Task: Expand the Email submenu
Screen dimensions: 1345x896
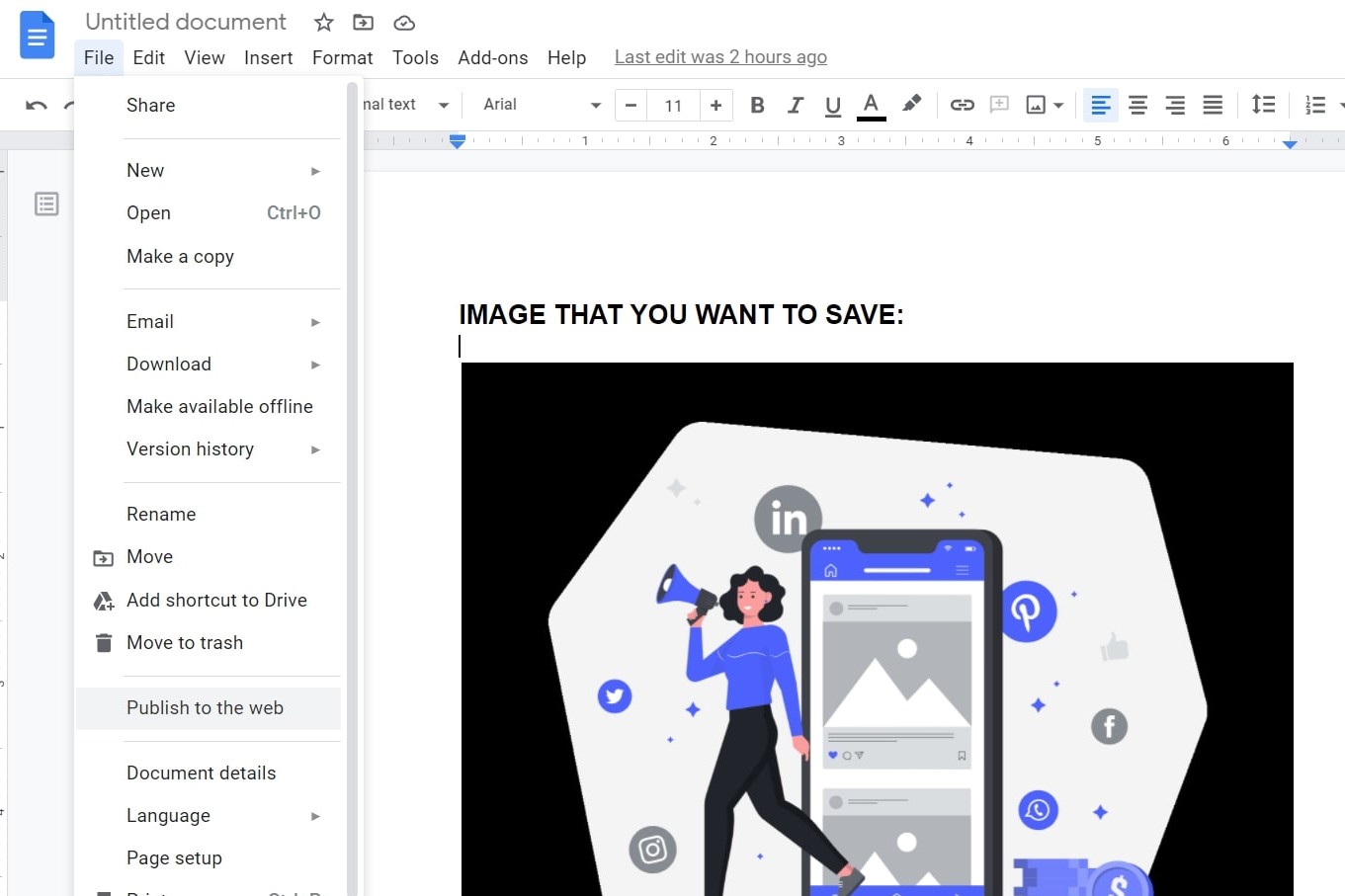Action: point(208,321)
